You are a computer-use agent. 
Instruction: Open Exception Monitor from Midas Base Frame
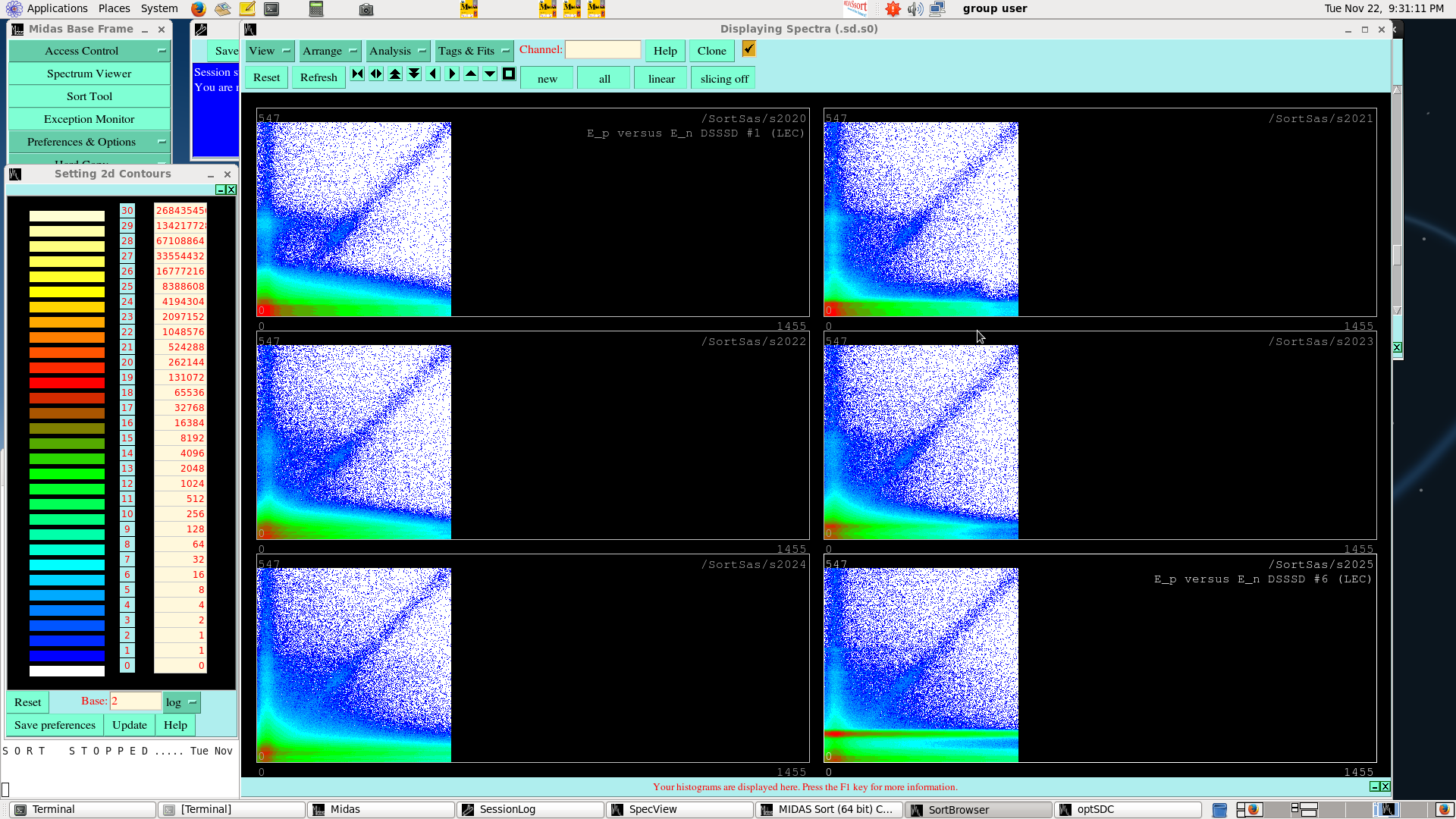[89, 119]
